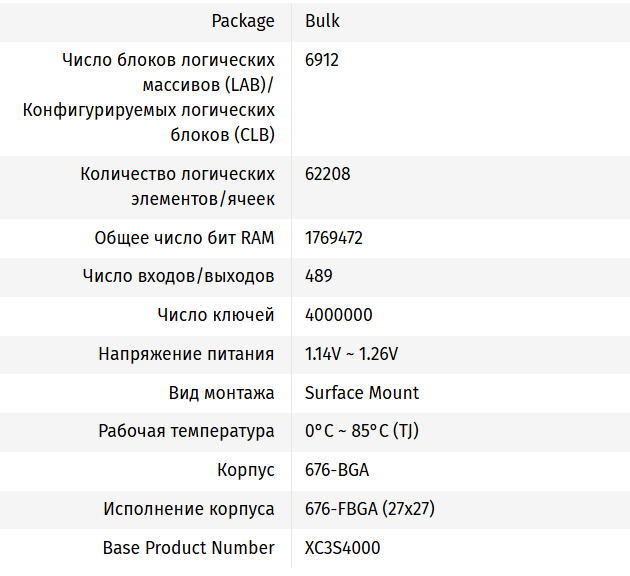630x576 pixels.
Task: Click the "XC3S4000" base product number
Action: 342,548
